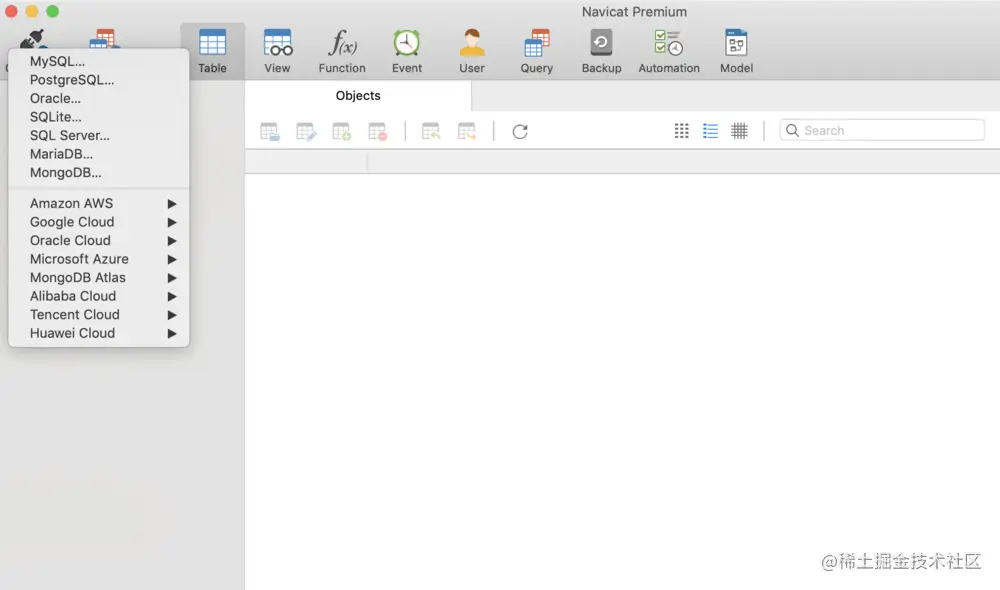Click the Export Wizard icon
1000x590 pixels.
coord(467,131)
